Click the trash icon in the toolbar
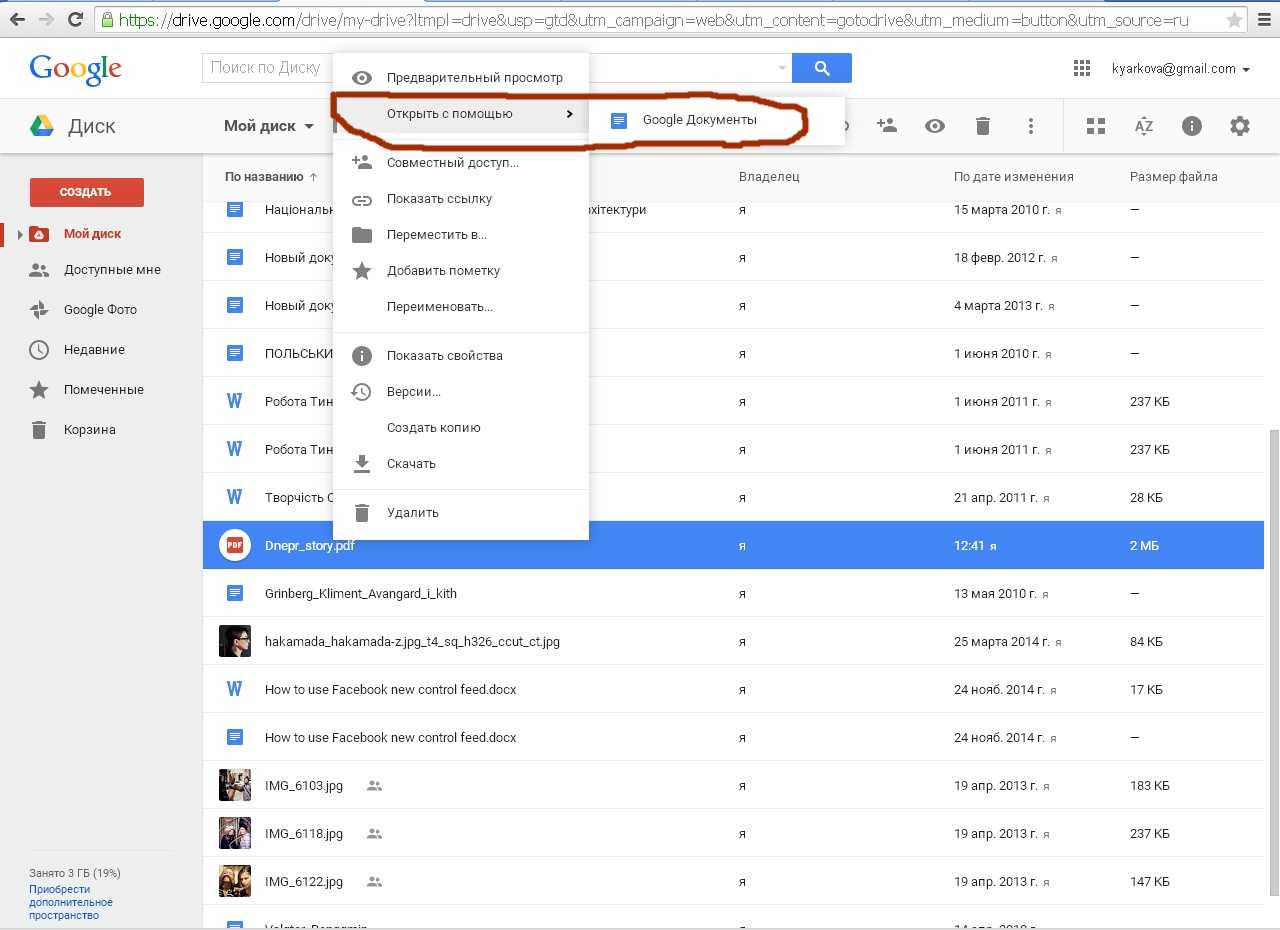 [x=983, y=126]
